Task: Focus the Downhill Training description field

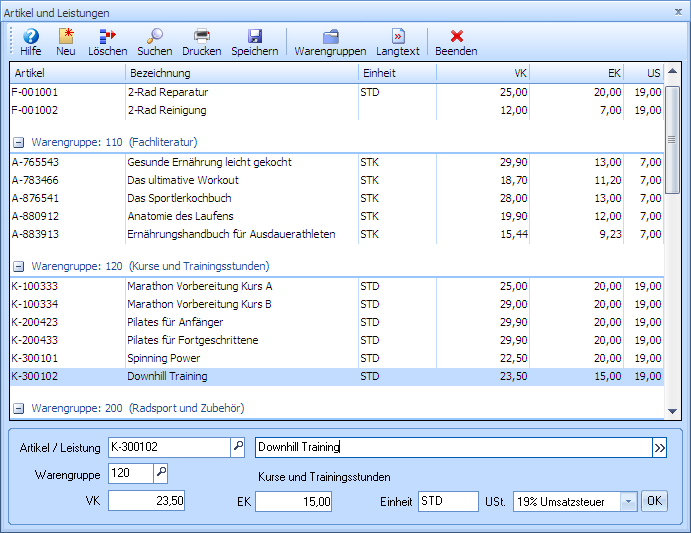Action: 453,447
